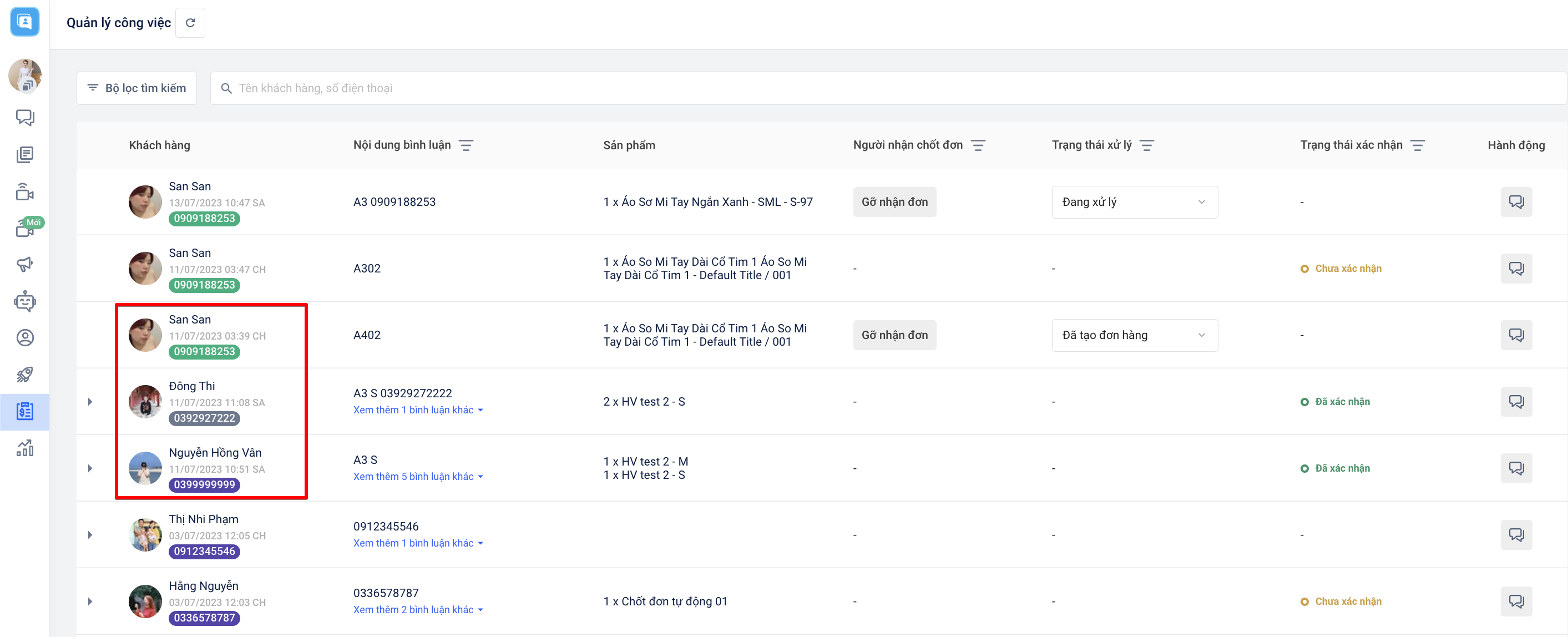Open the chatbot robot sidebar icon
The image size is (1568, 637).
(x=25, y=301)
